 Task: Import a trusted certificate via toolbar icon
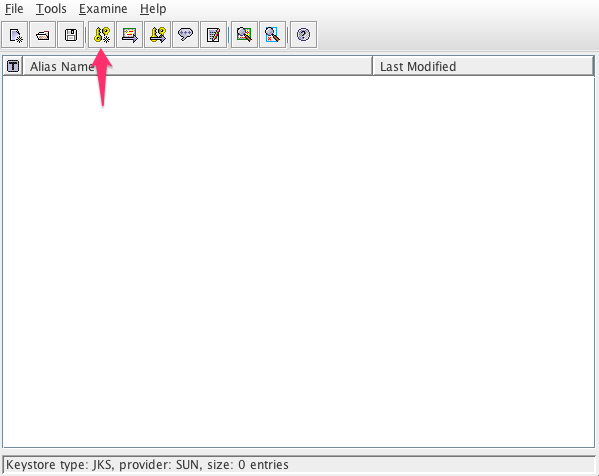coord(130,35)
